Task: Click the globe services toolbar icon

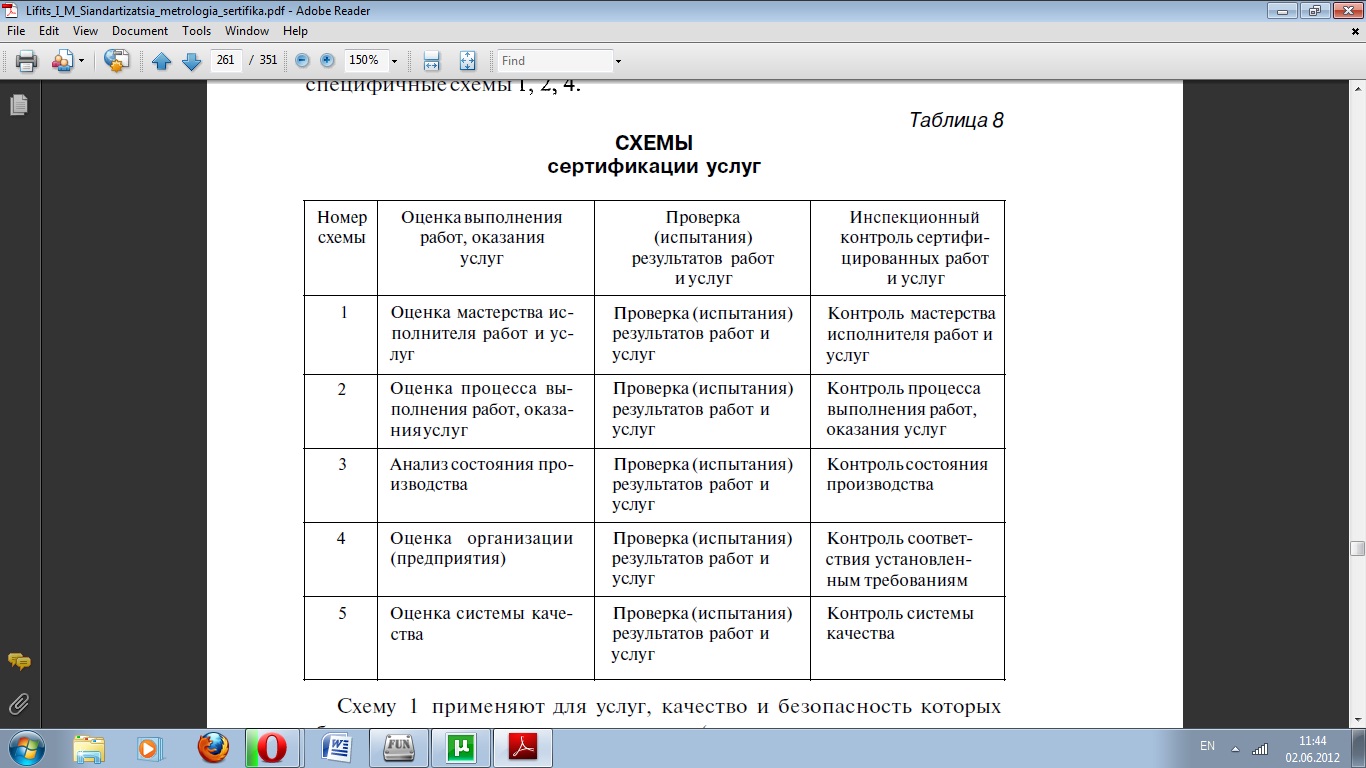Action: (x=116, y=61)
